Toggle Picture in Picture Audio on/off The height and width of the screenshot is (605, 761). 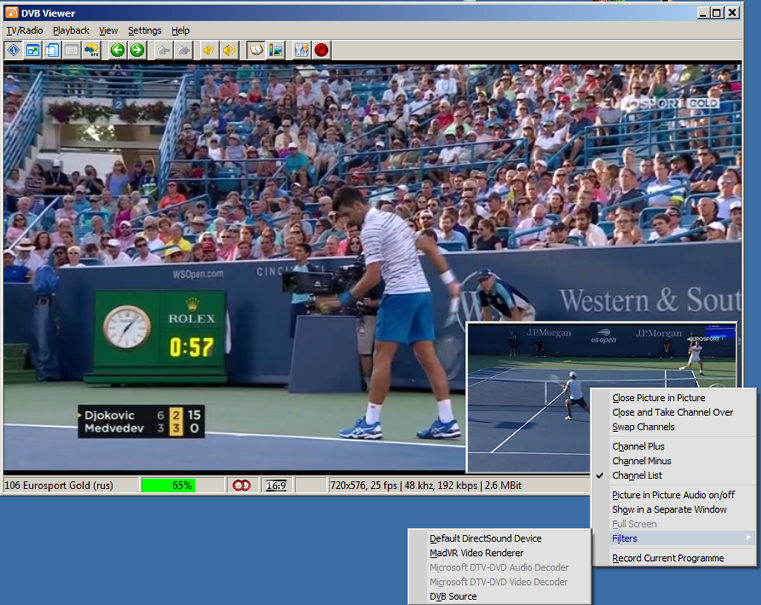[673, 495]
